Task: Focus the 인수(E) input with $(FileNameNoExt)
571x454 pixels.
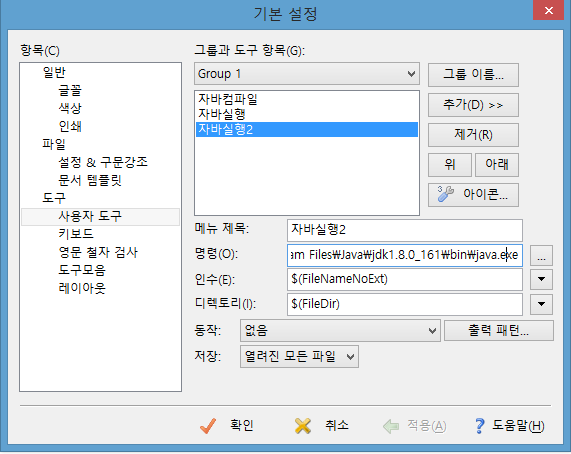Action: pyautogui.click(x=405, y=280)
